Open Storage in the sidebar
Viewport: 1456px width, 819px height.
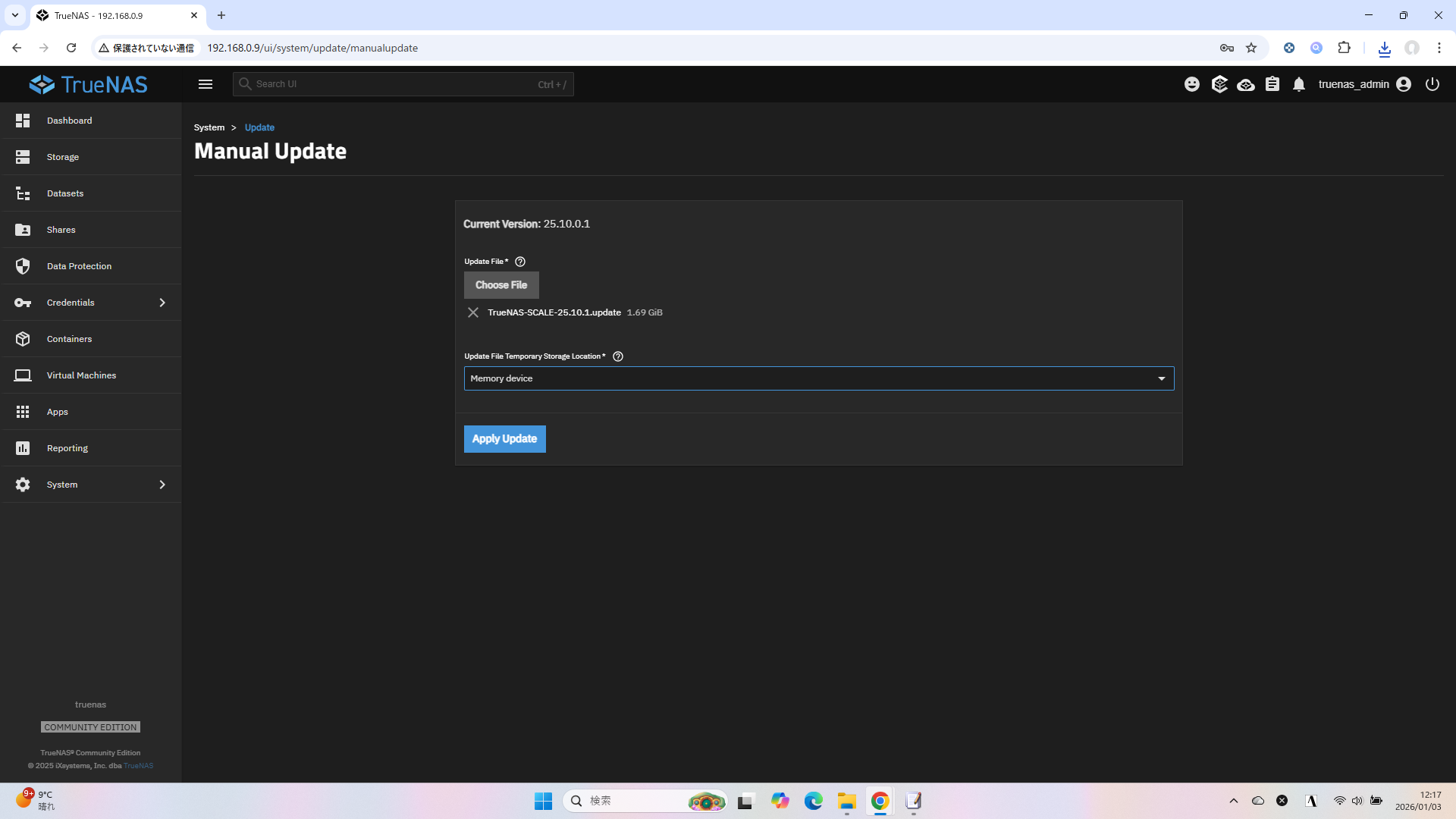coord(63,157)
